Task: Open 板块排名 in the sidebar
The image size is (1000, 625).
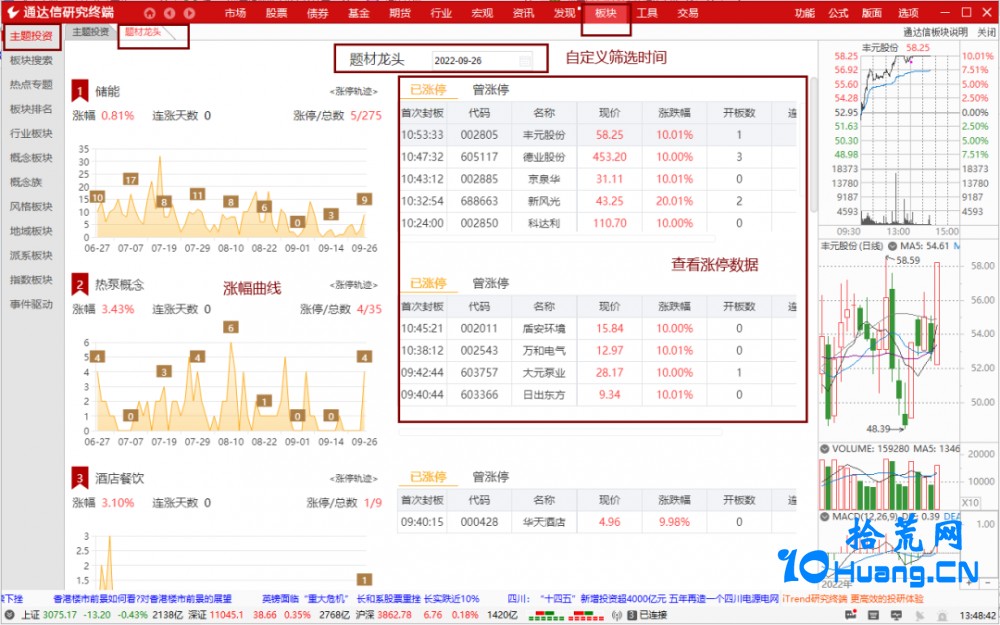Action: pyautogui.click(x=31, y=109)
